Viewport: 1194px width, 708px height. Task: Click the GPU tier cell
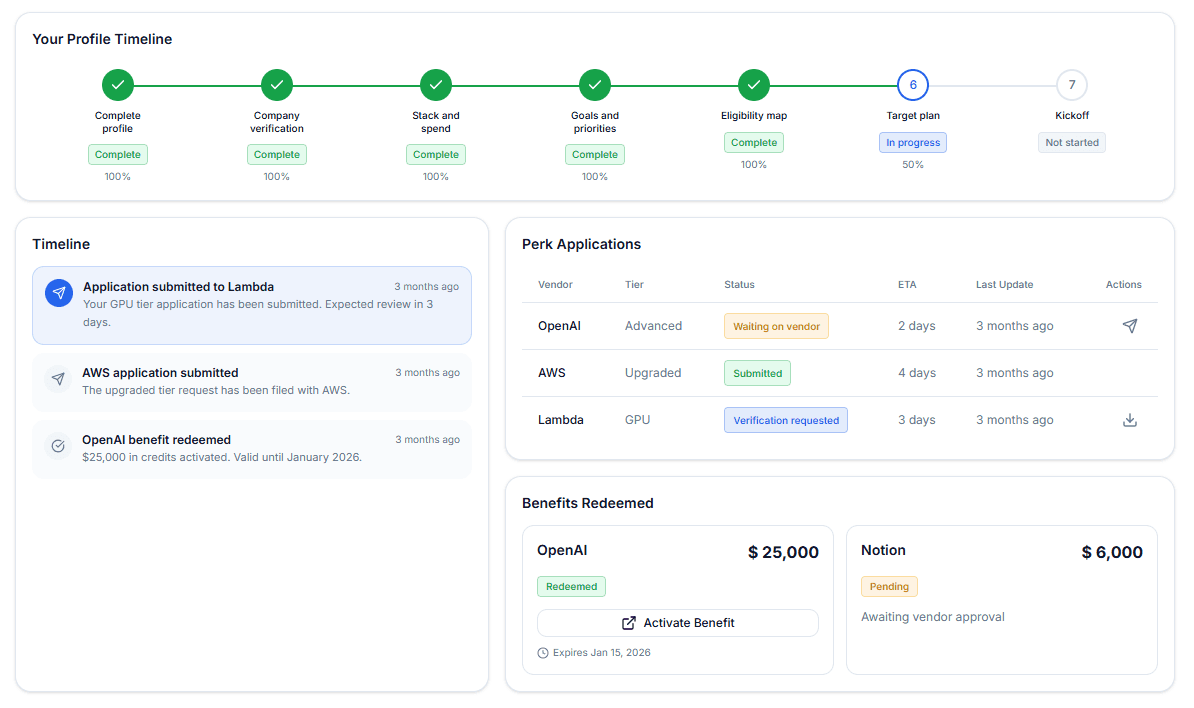click(637, 420)
